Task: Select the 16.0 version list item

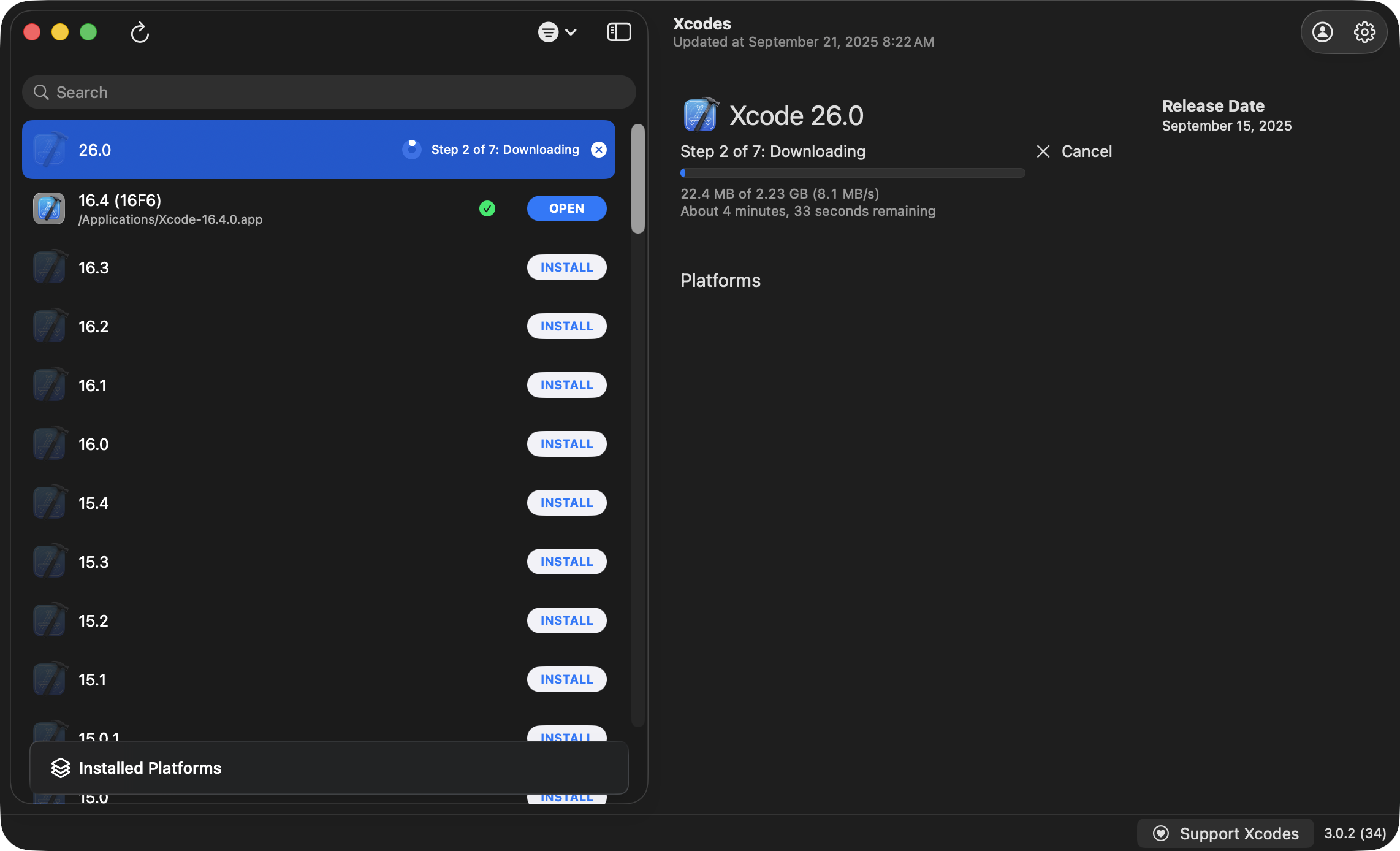Action: click(x=93, y=445)
